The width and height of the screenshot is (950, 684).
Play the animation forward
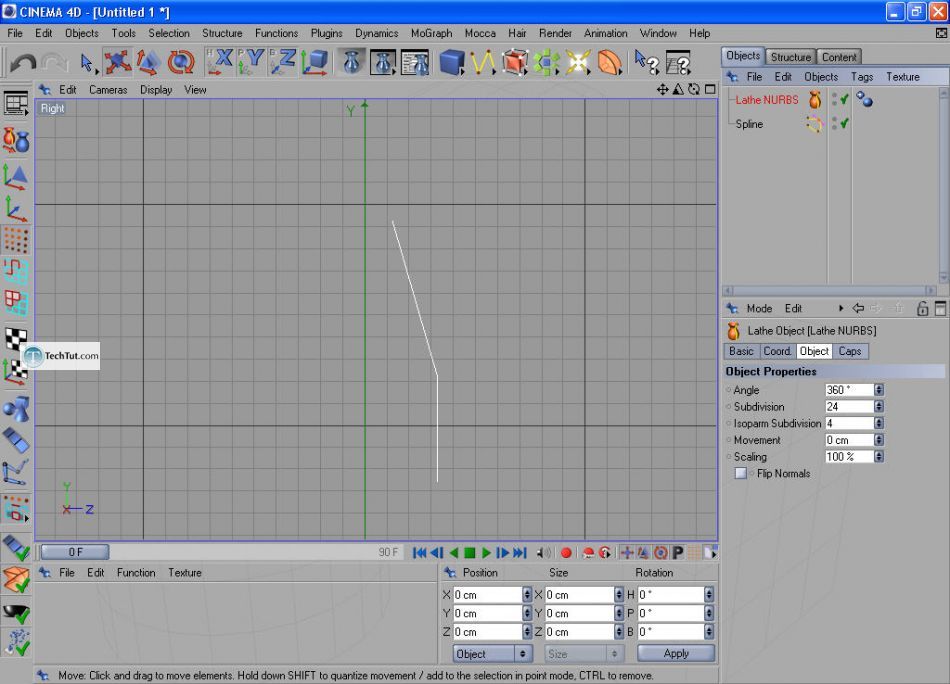[486, 553]
